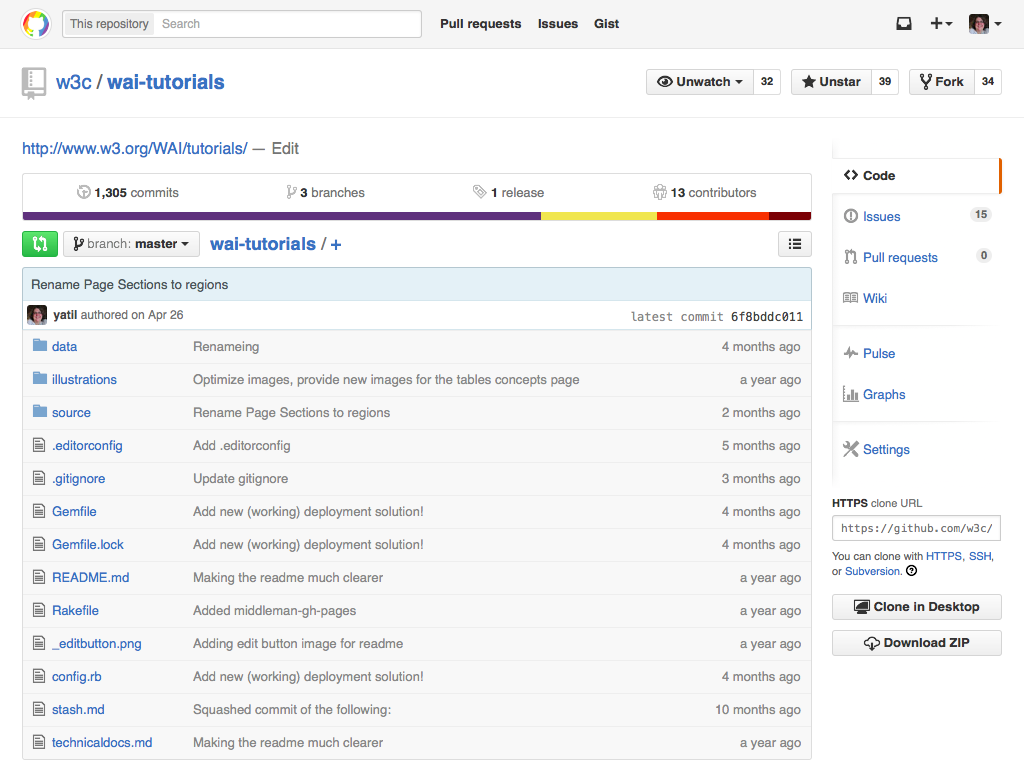View the 3 branches

325,193
